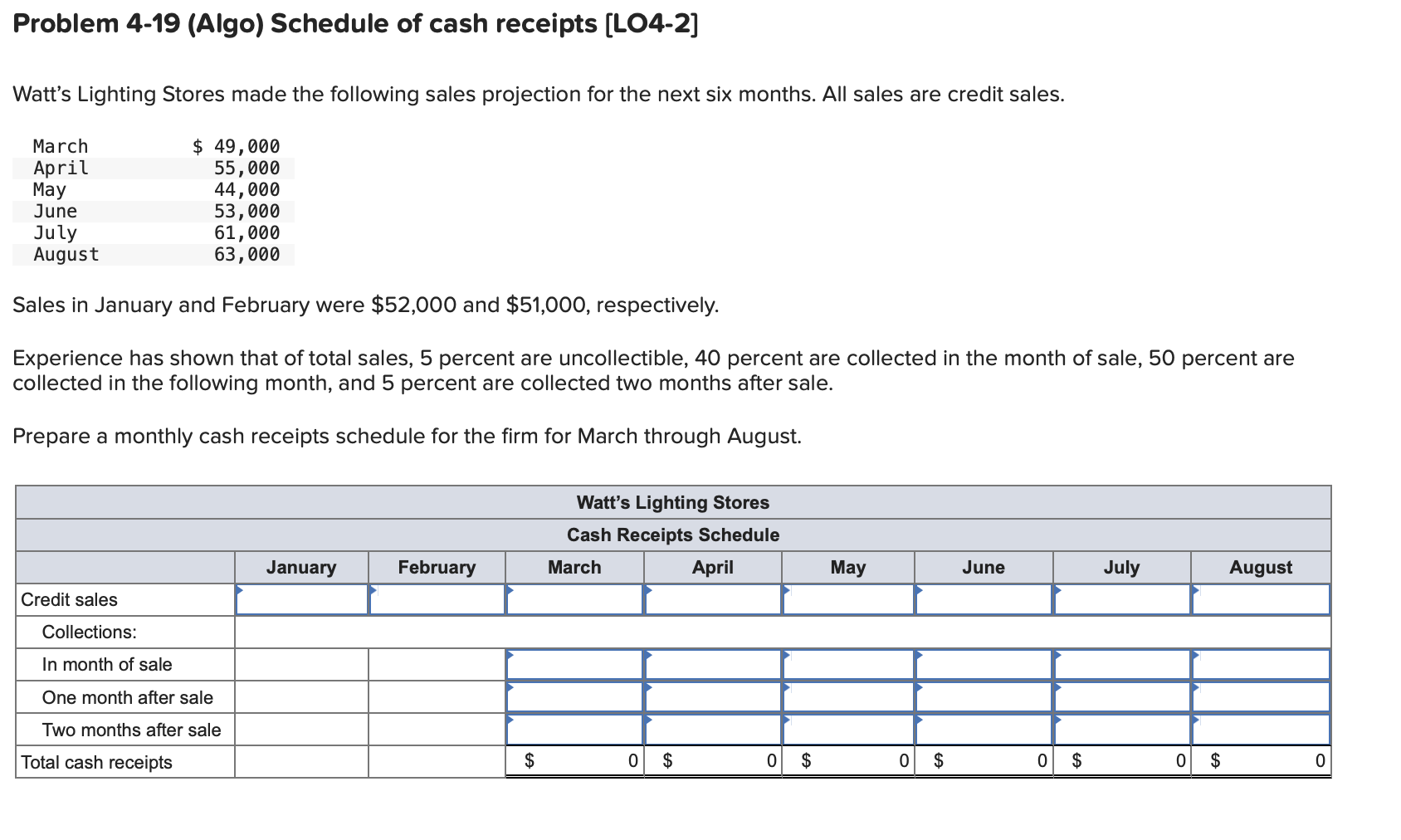Click the 'January' column header
This screenshot has height=840, width=1401.
[301, 567]
